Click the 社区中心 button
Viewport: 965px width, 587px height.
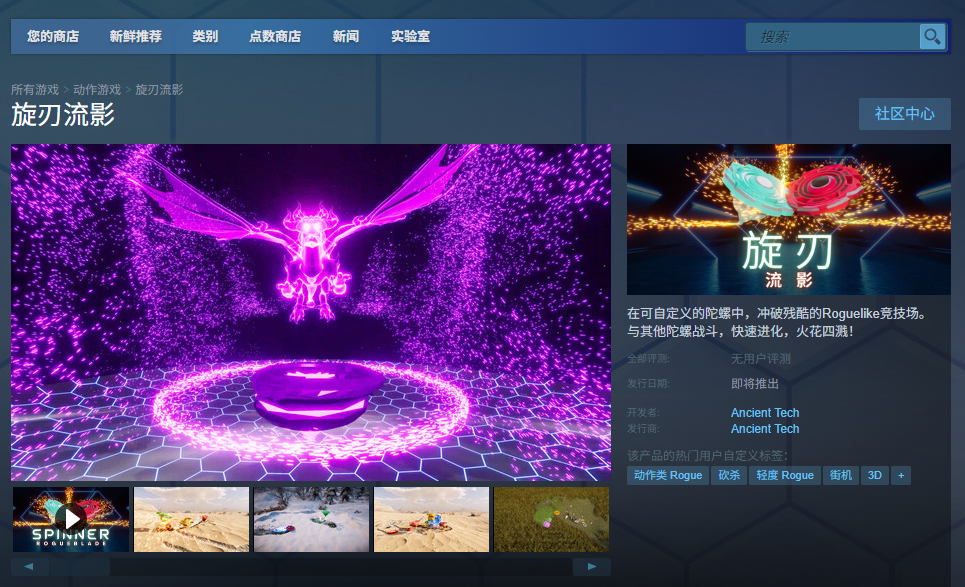(x=904, y=114)
